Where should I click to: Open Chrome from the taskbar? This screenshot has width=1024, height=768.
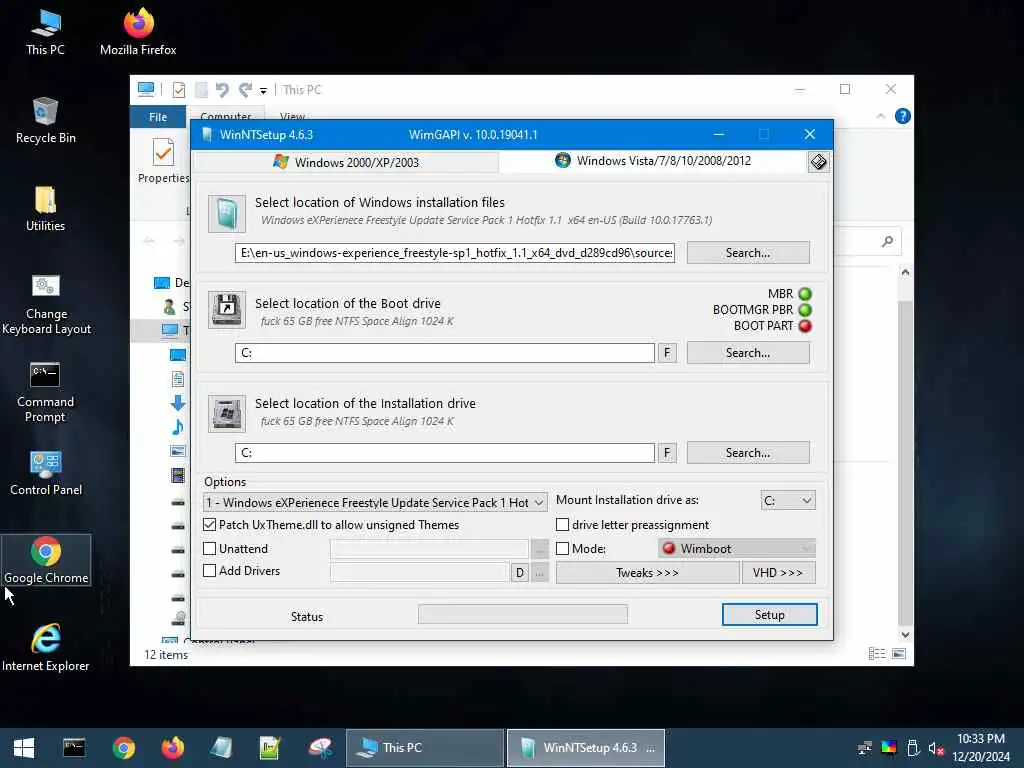coord(123,748)
